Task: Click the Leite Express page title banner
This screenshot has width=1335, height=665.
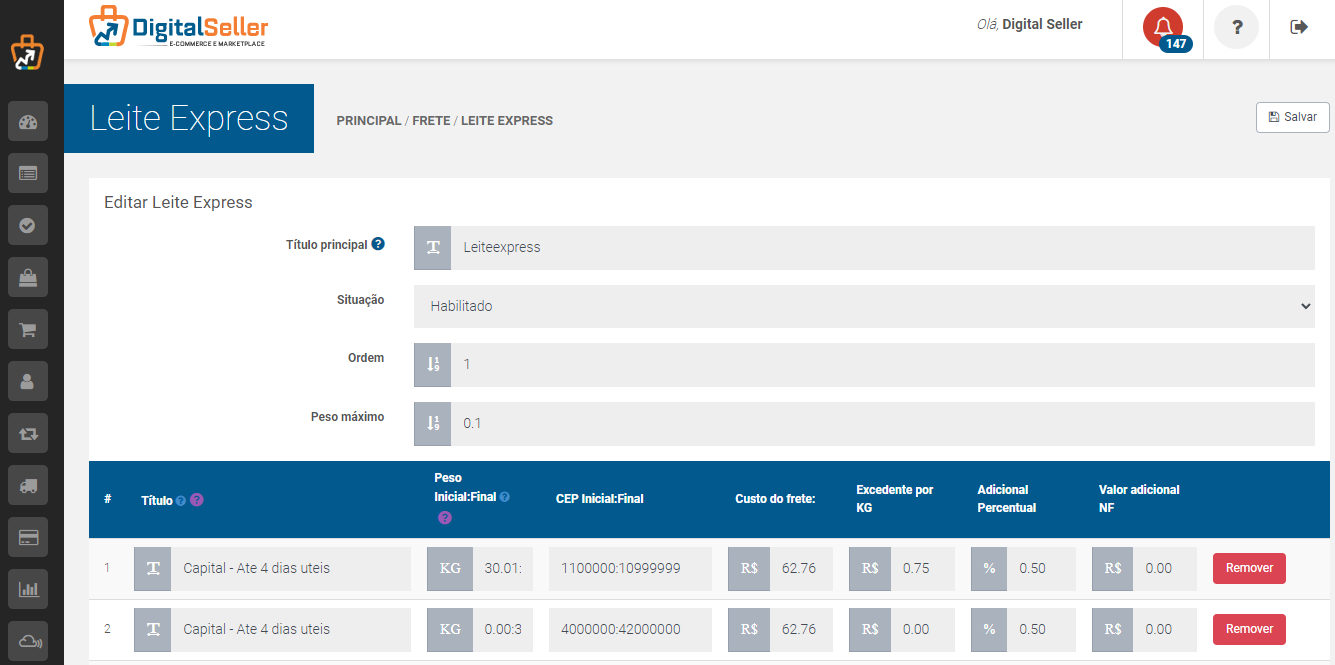Action: pos(189,118)
